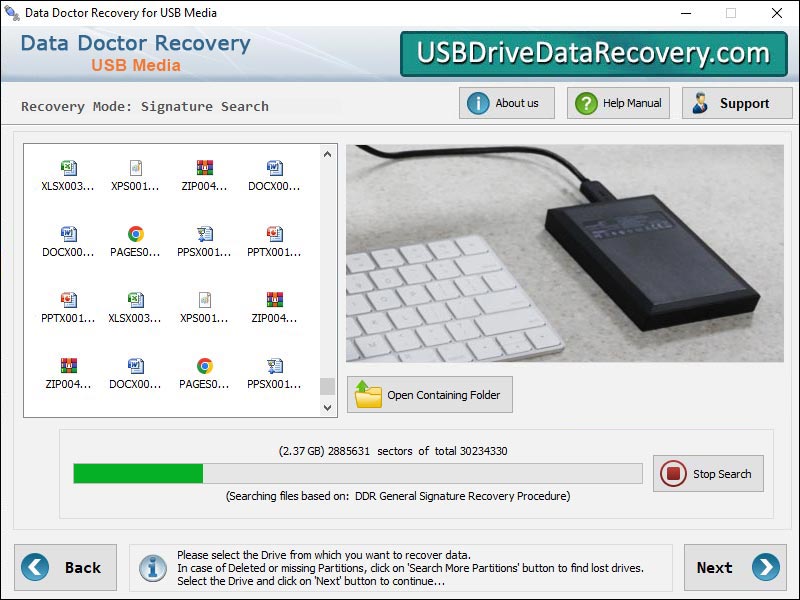Open Containing Folder for recovered files
This screenshot has width=800, height=600.
430,394
